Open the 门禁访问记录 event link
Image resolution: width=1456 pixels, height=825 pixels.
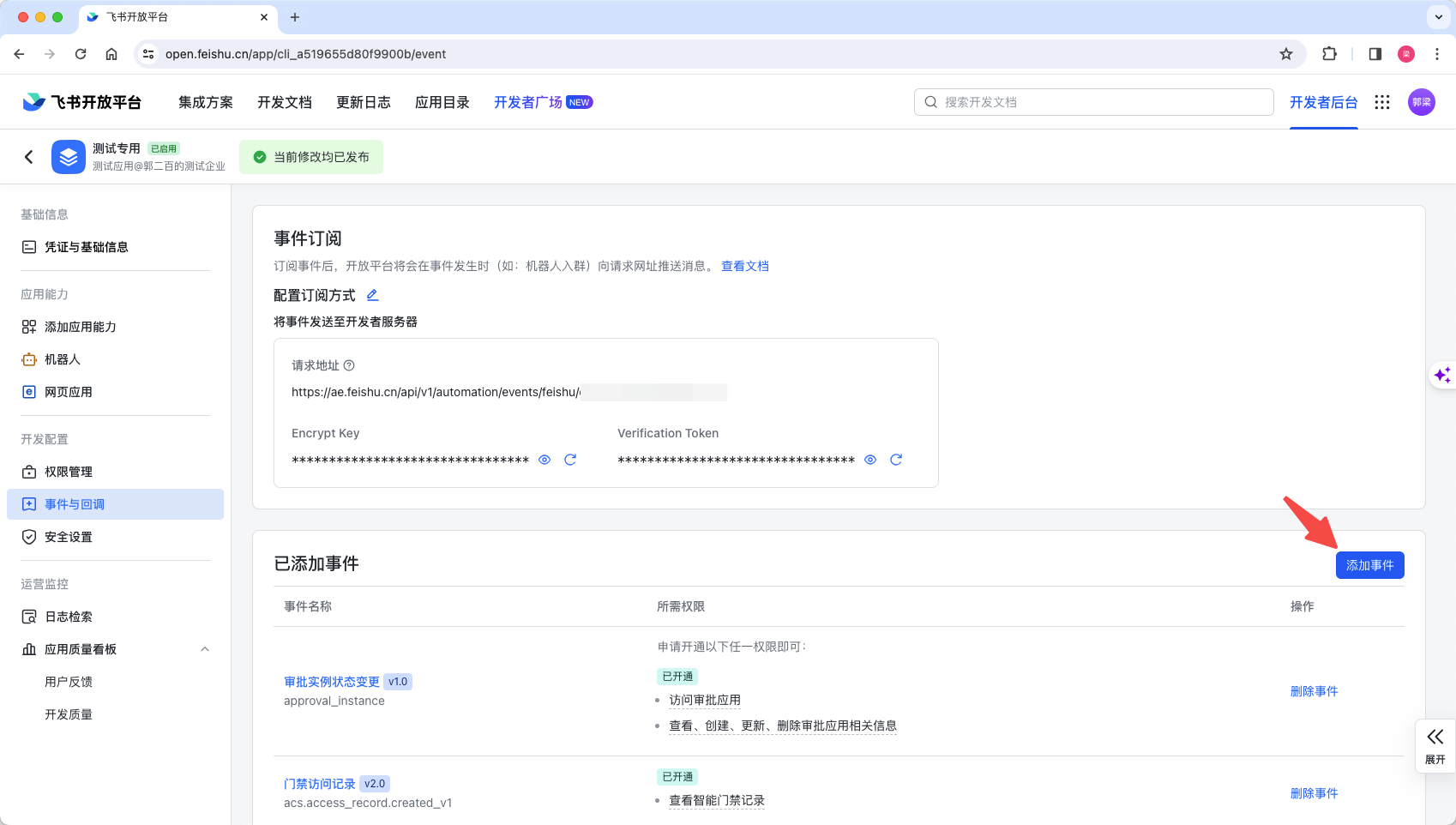coord(320,784)
